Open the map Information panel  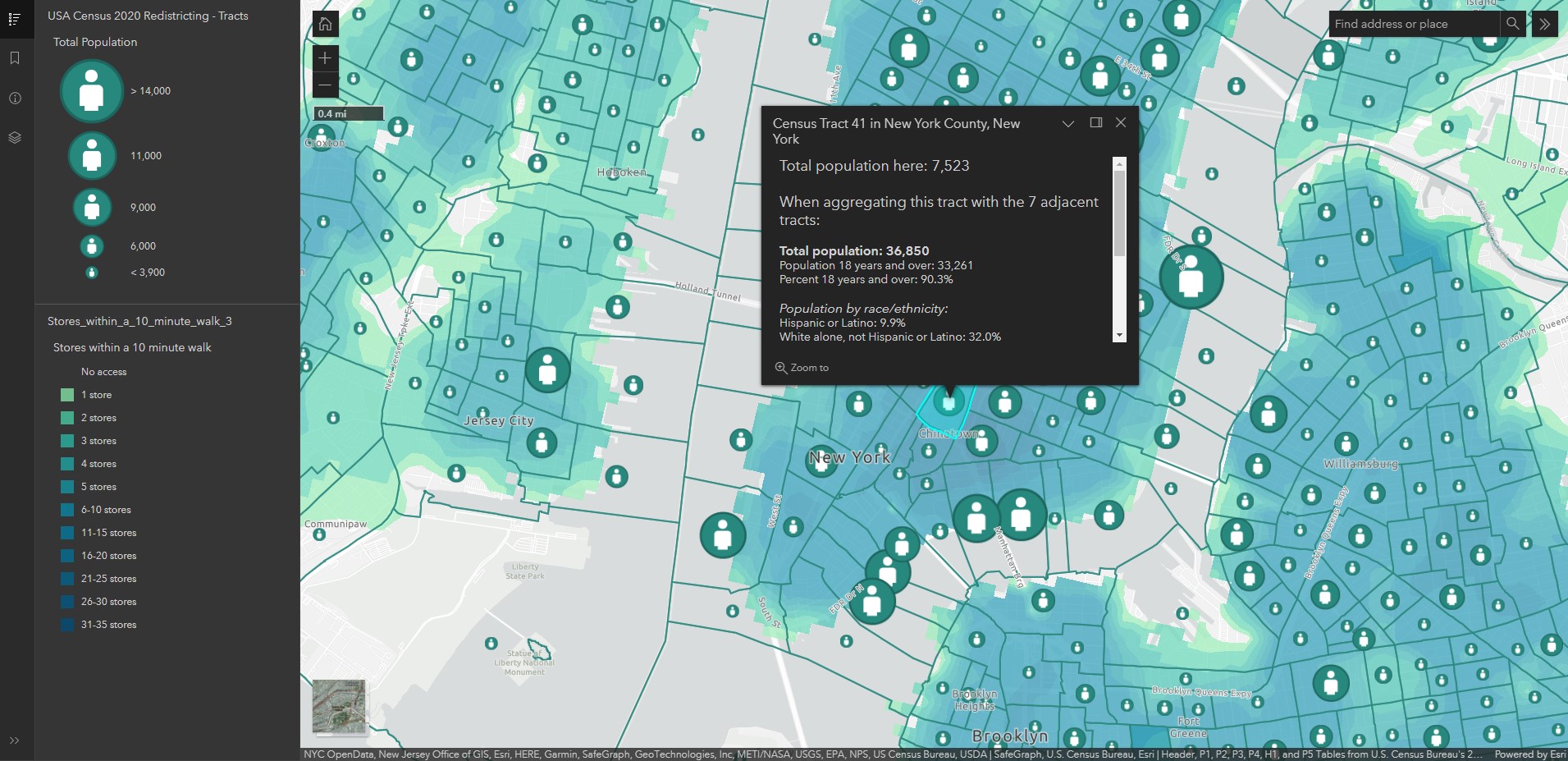tap(14, 97)
